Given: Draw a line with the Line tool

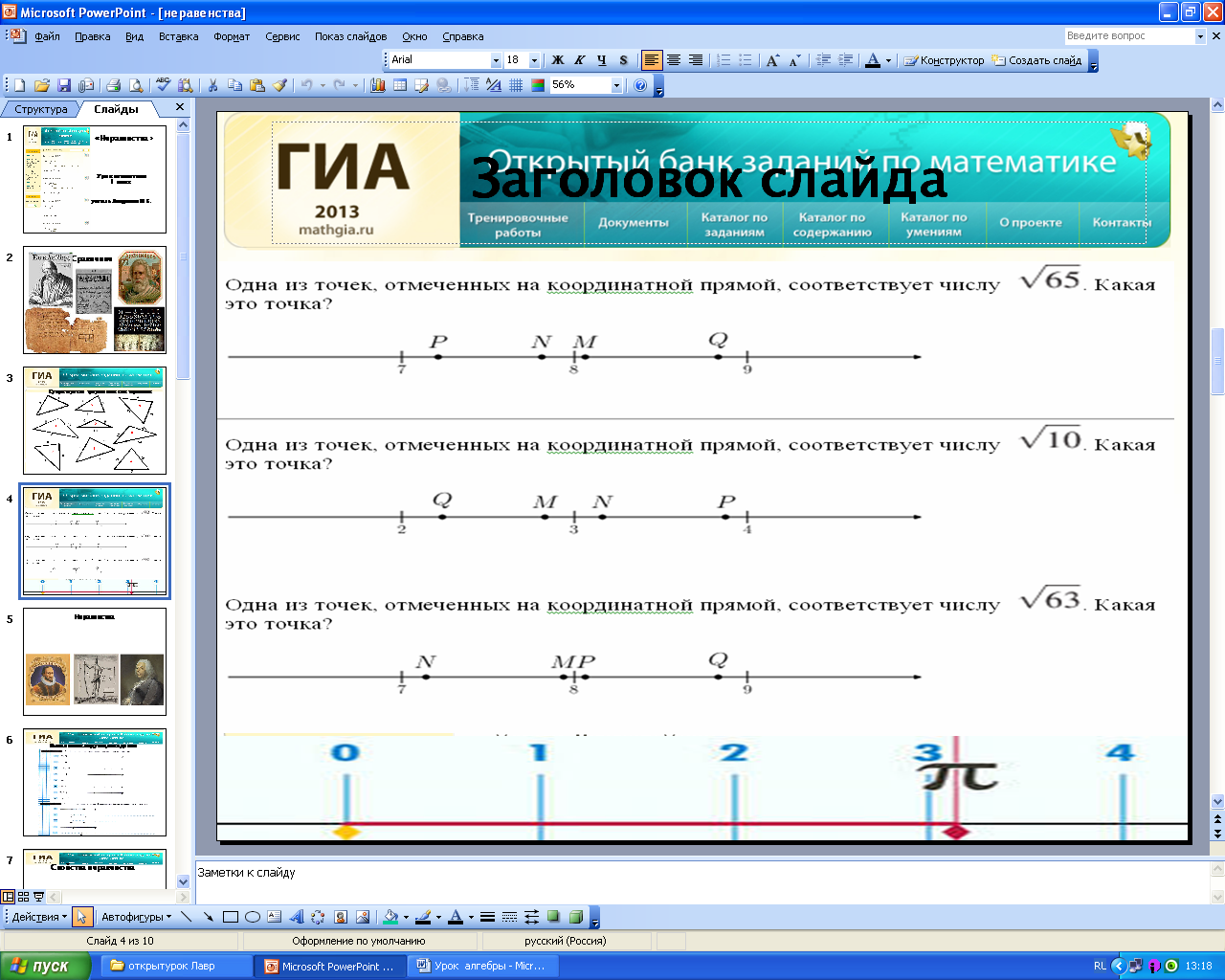Looking at the screenshot, I should click(186, 917).
